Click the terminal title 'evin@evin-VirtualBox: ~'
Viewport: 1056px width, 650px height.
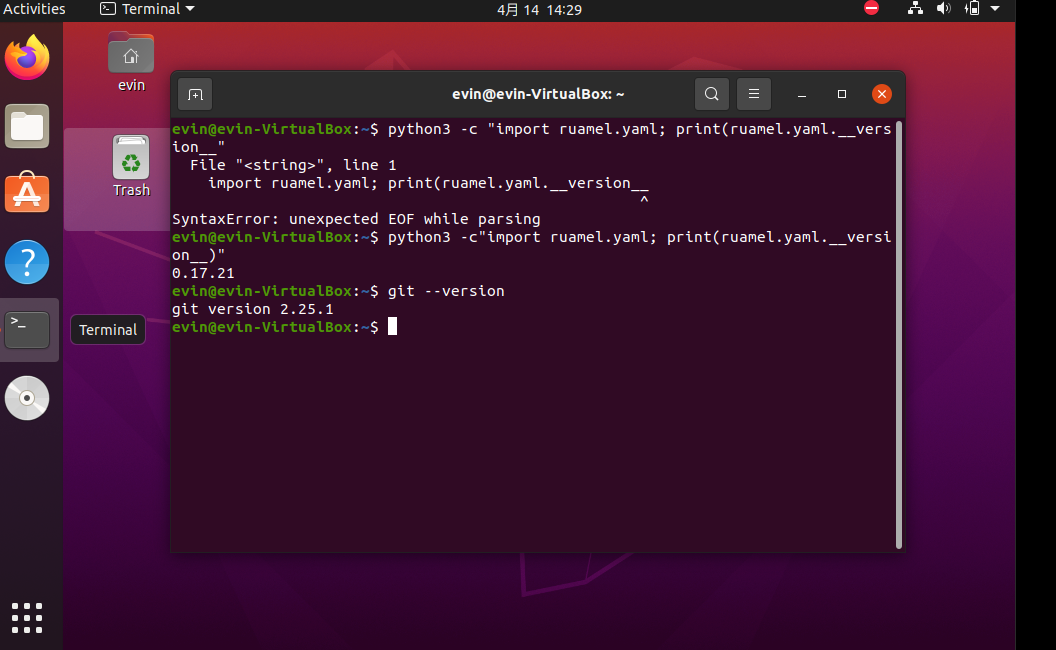pyautogui.click(x=537, y=94)
